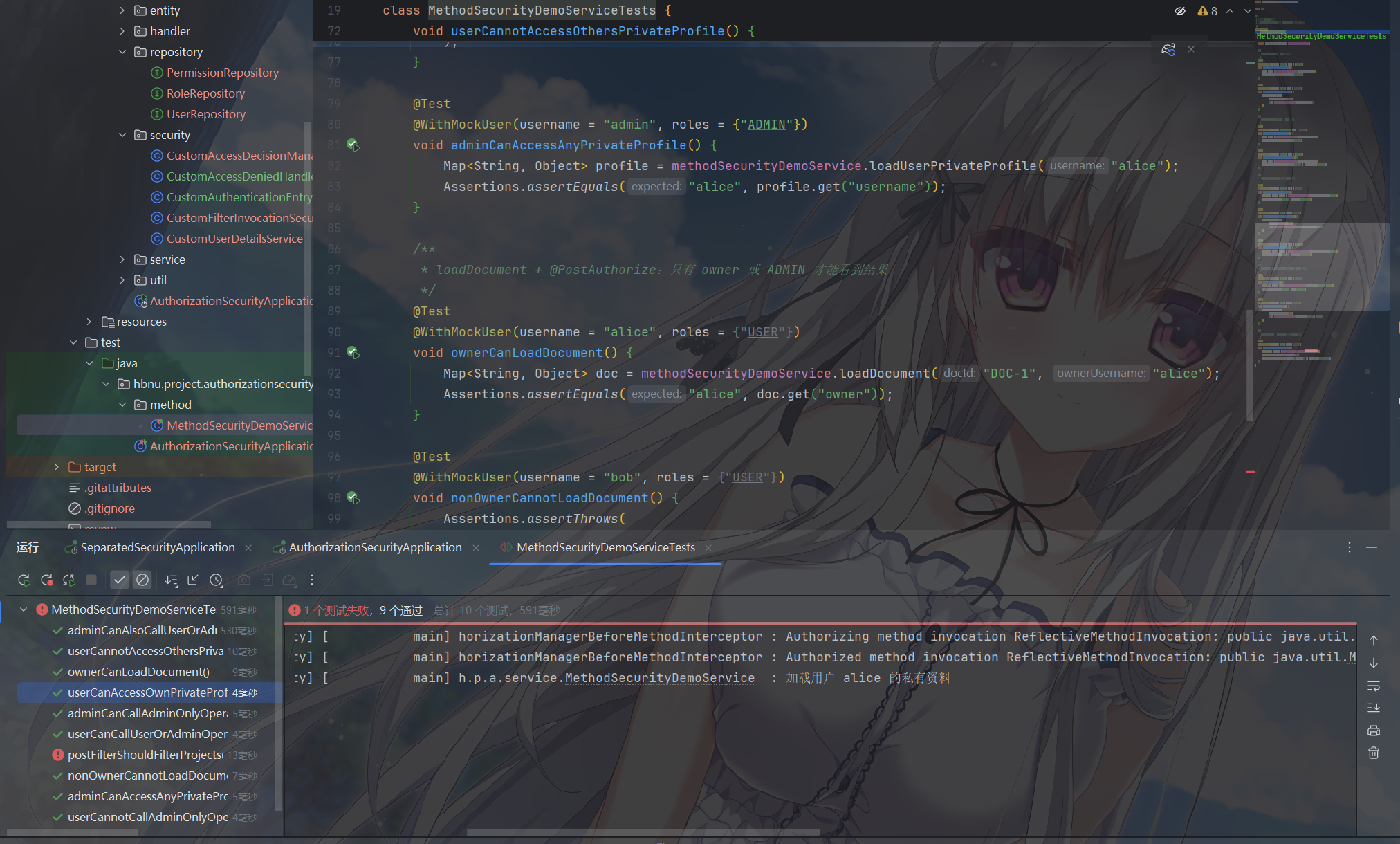Clear console with trash icon

pyautogui.click(x=1374, y=753)
